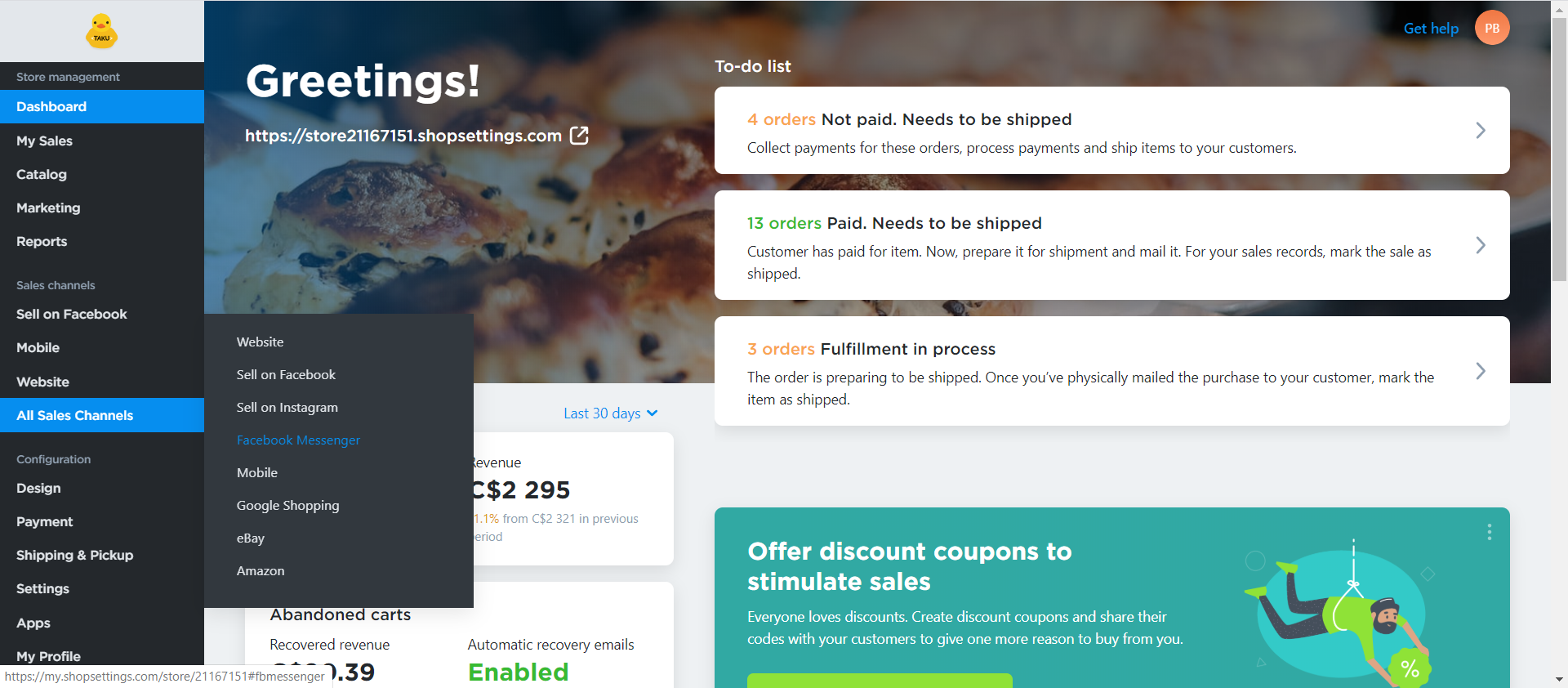Open coupon card three-dot menu
This screenshot has height=688, width=1568.
click(x=1489, y=532)
